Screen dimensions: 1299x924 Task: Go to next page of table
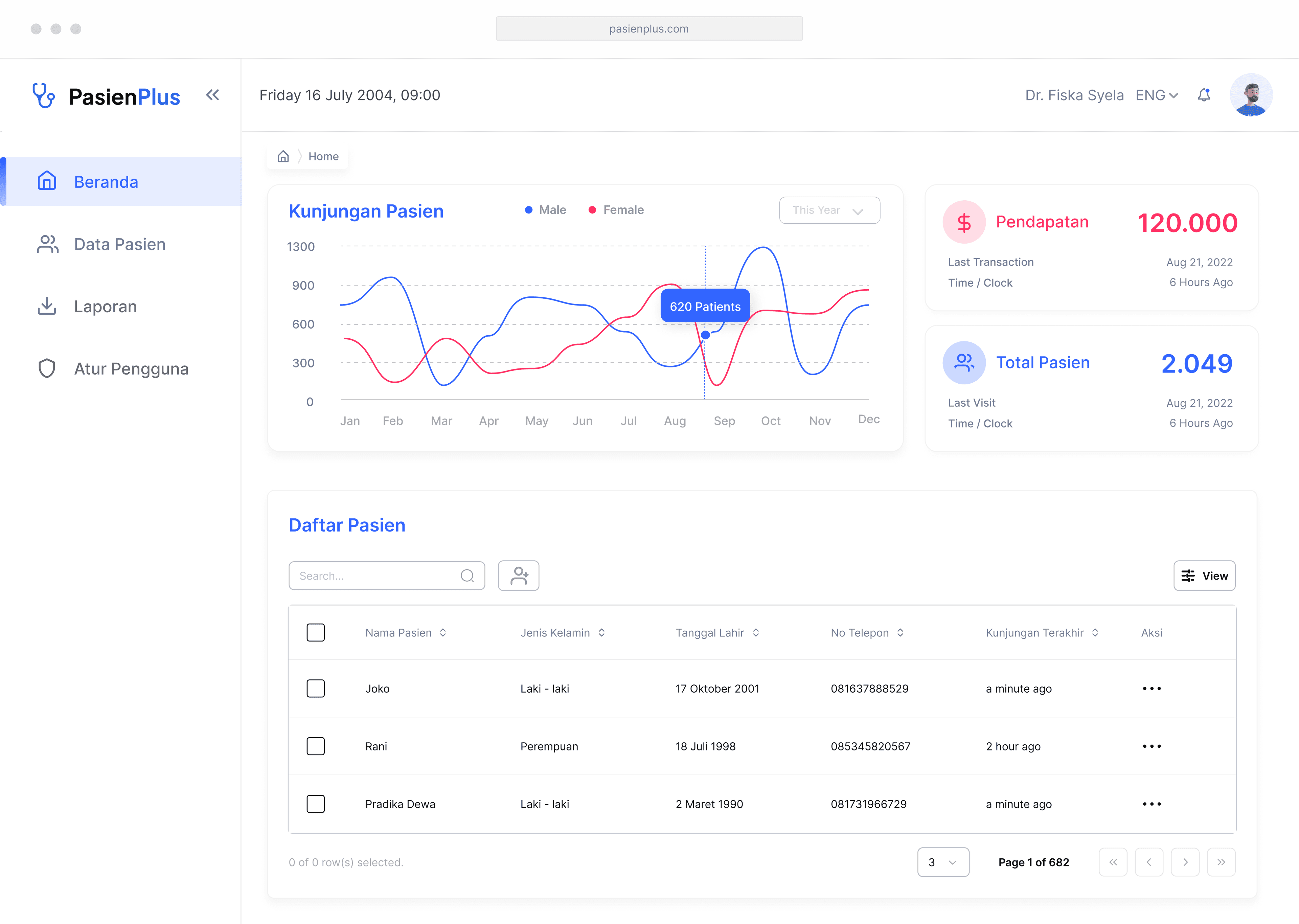click(1185, 862)
